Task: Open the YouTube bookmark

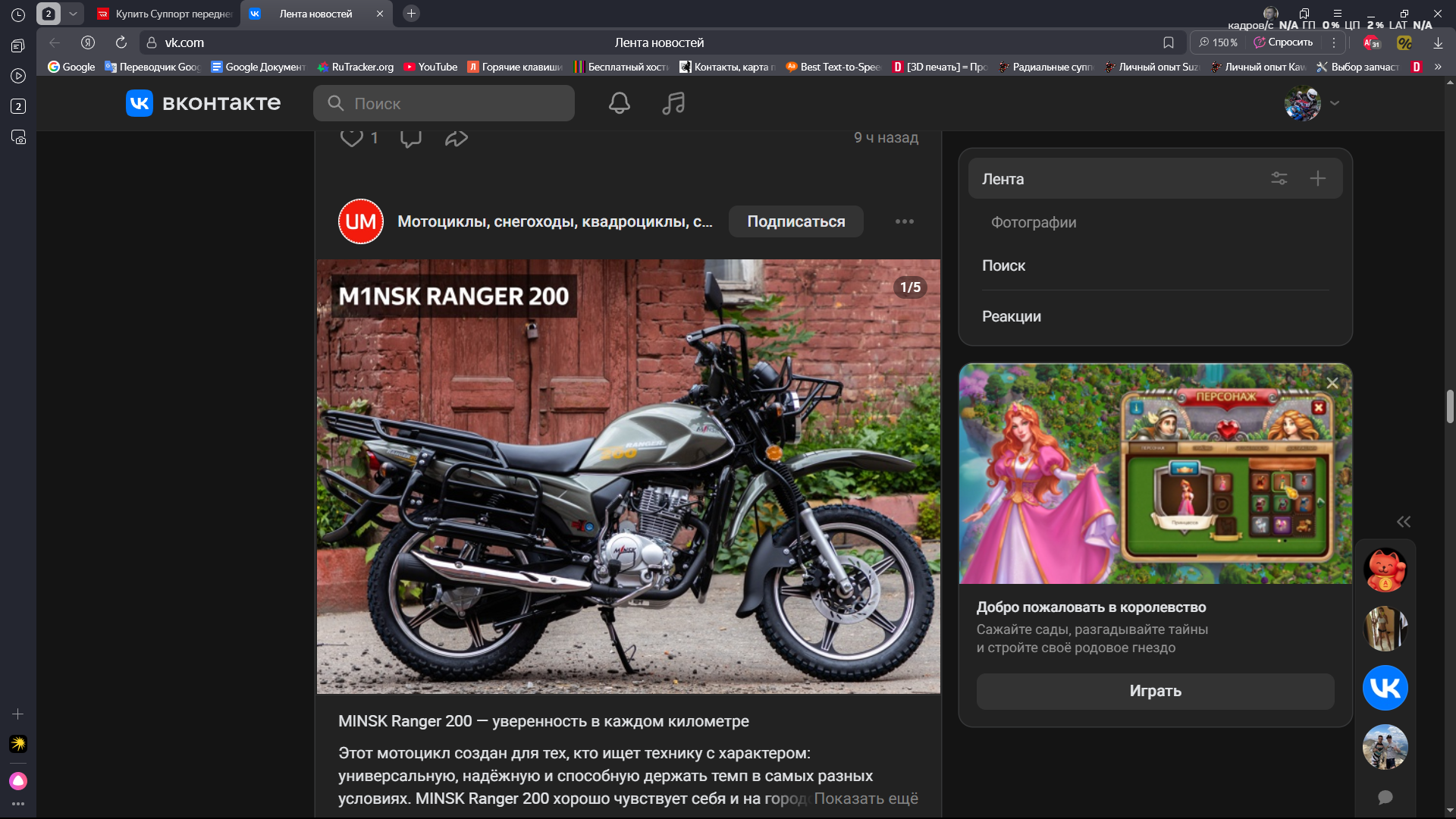Action: pyautogui.click(x=431, y=67)
